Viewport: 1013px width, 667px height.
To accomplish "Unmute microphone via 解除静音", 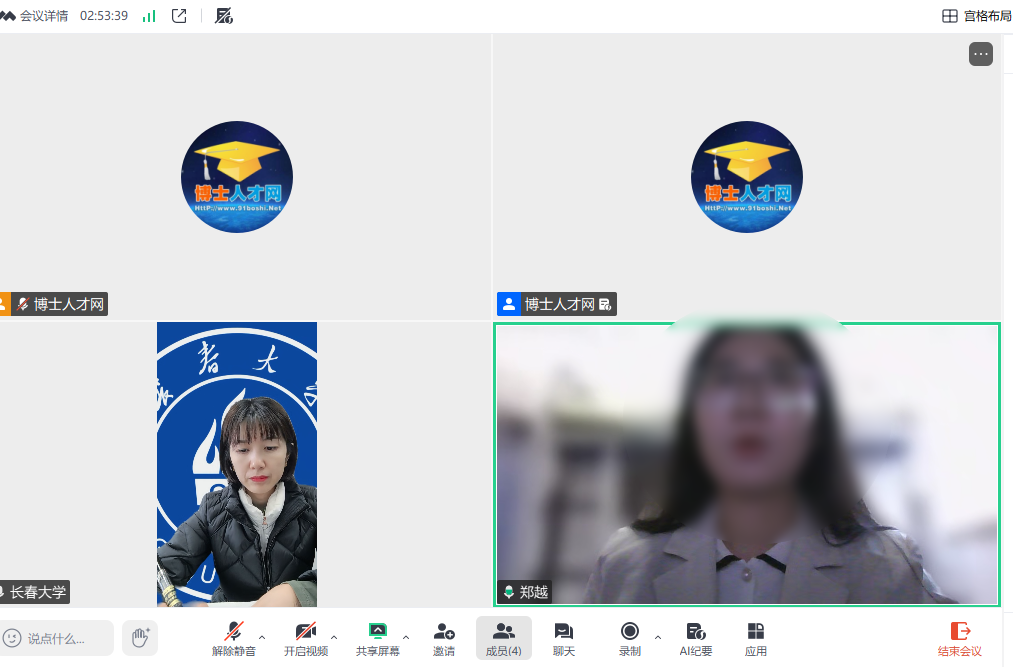I will (x=234, y=638).
